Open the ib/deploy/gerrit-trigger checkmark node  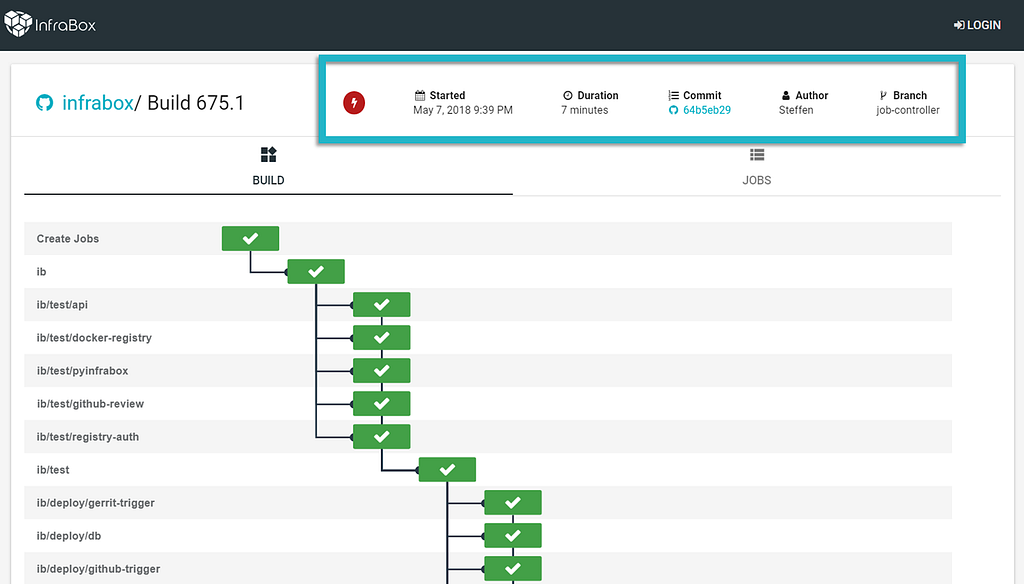(x=513, y=502)
